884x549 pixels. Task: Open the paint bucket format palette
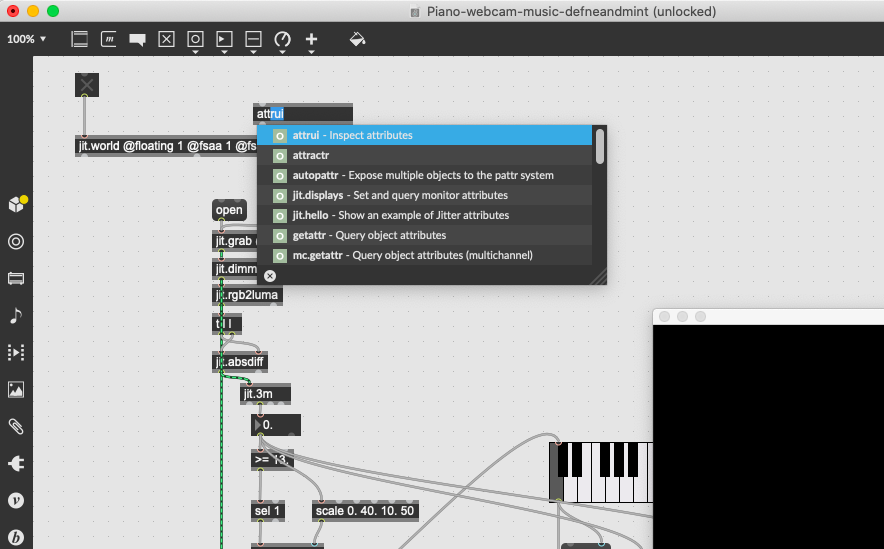click(x=357, y=39)
